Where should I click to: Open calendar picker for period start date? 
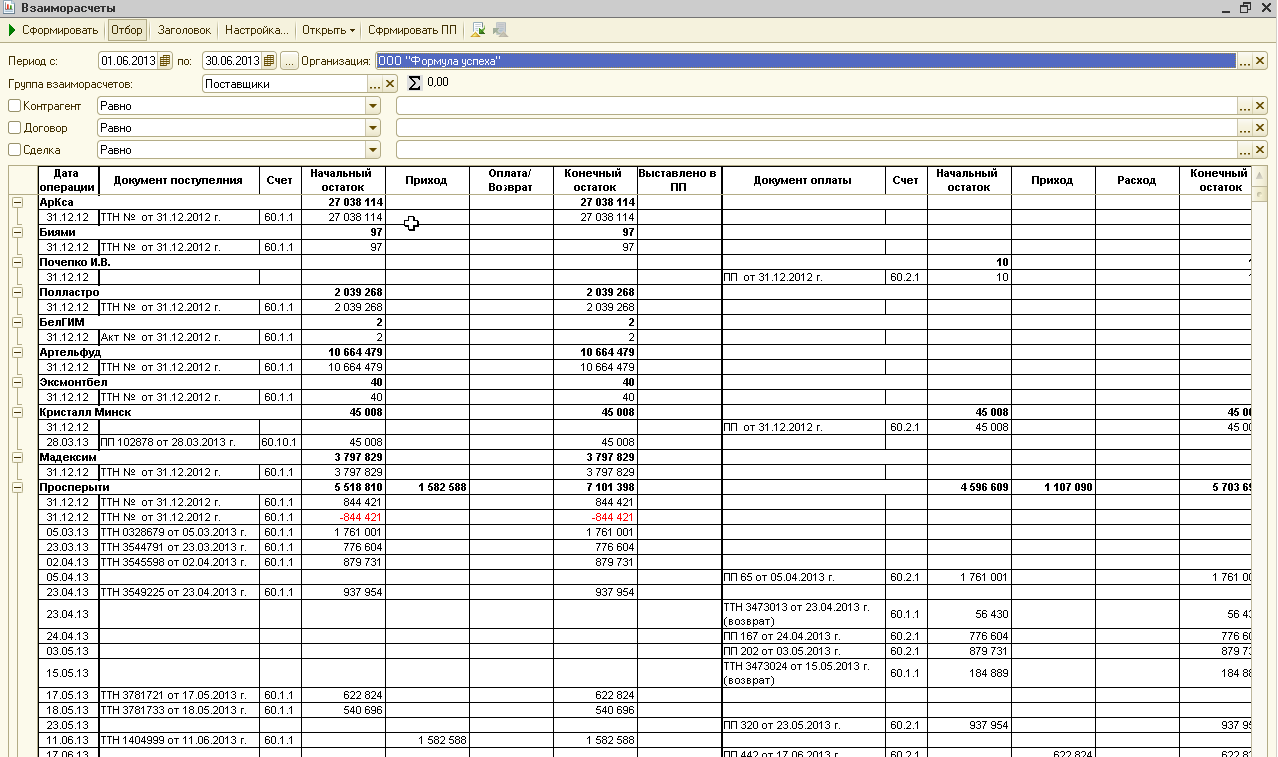[165, 61]
